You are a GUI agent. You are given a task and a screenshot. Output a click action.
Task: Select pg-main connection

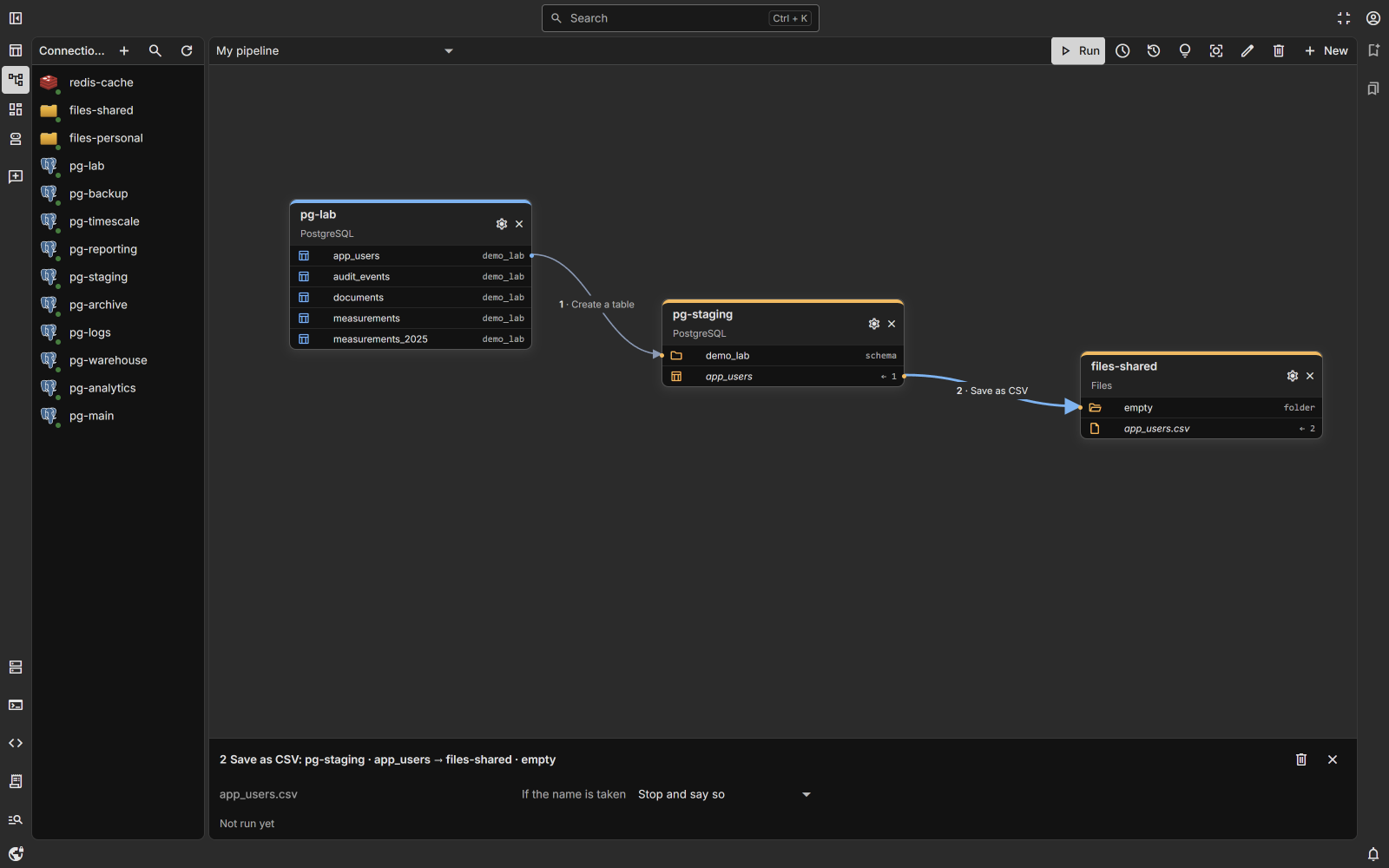(x=118, y=416)
